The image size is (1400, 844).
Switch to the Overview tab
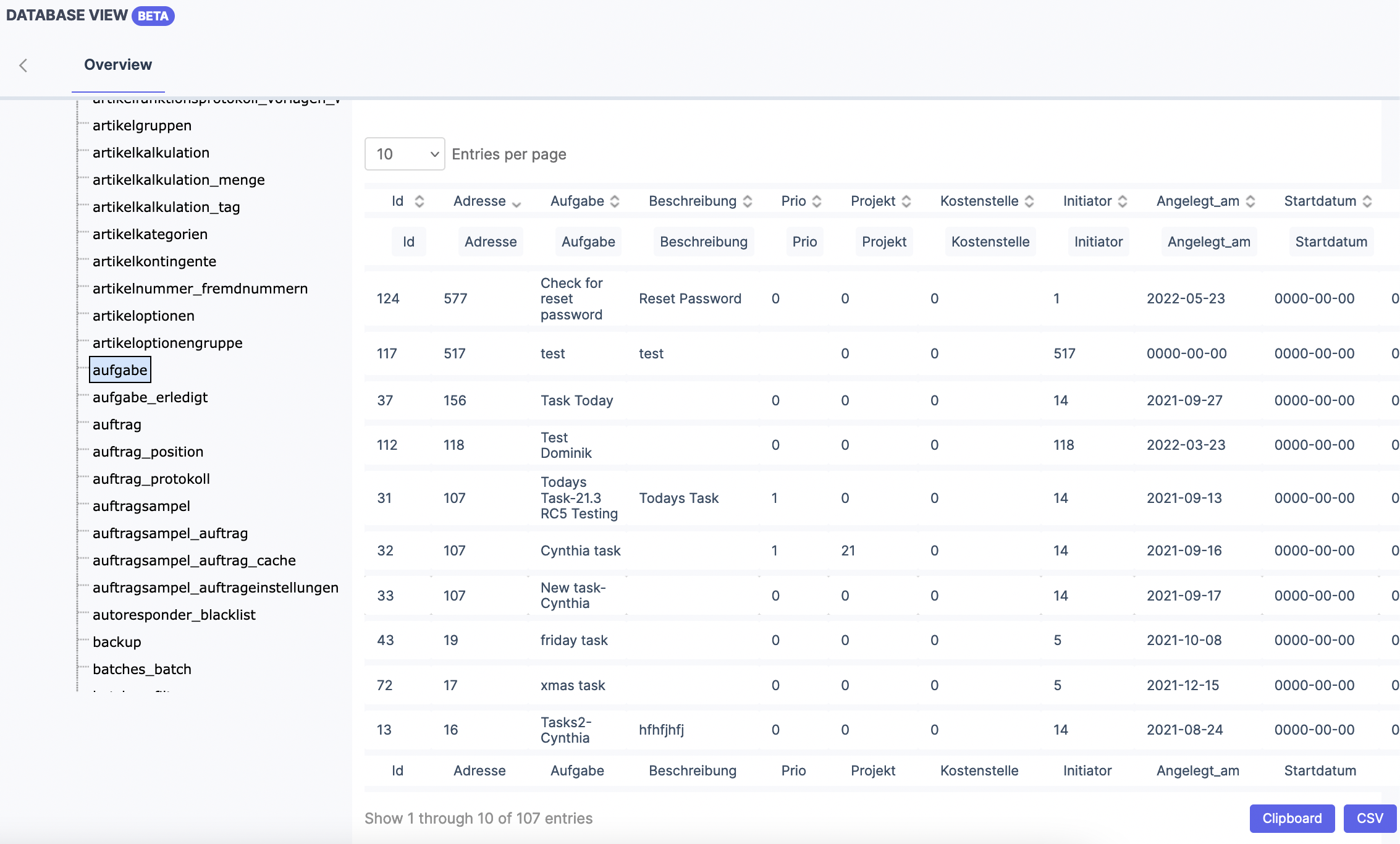(117, 64)
